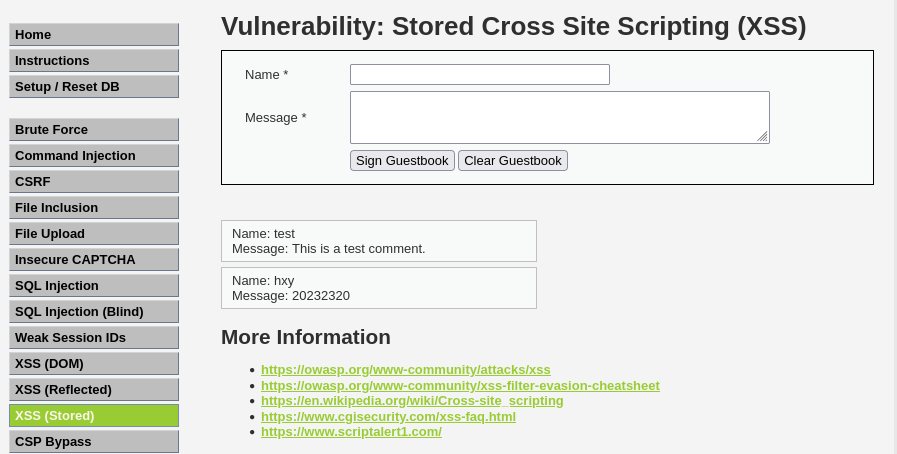This screenshot has width=897, height=454.
Task: Open SQL Injection (Blind) module
Action: [x=94, y=312]
